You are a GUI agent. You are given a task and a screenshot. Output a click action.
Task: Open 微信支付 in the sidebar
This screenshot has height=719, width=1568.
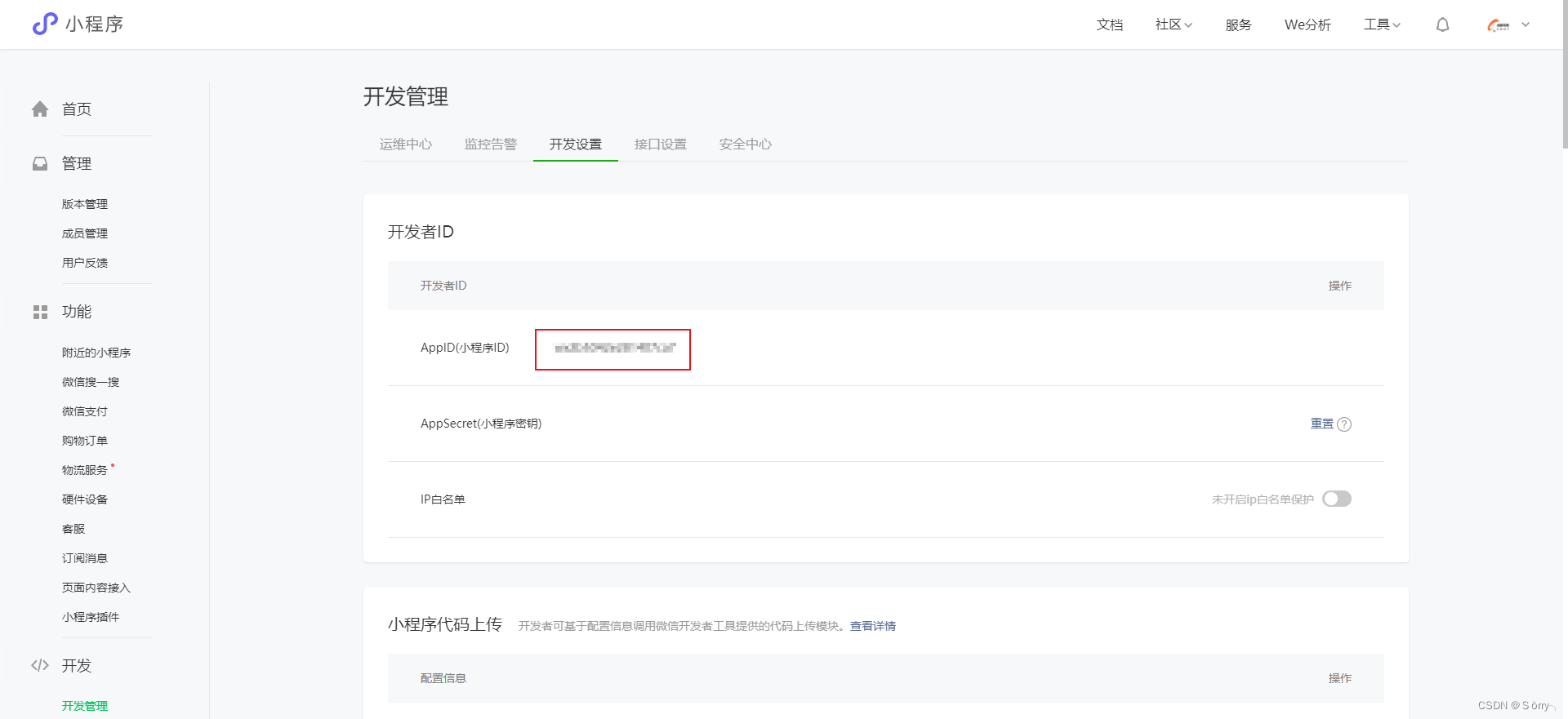[x=85, y=411]
